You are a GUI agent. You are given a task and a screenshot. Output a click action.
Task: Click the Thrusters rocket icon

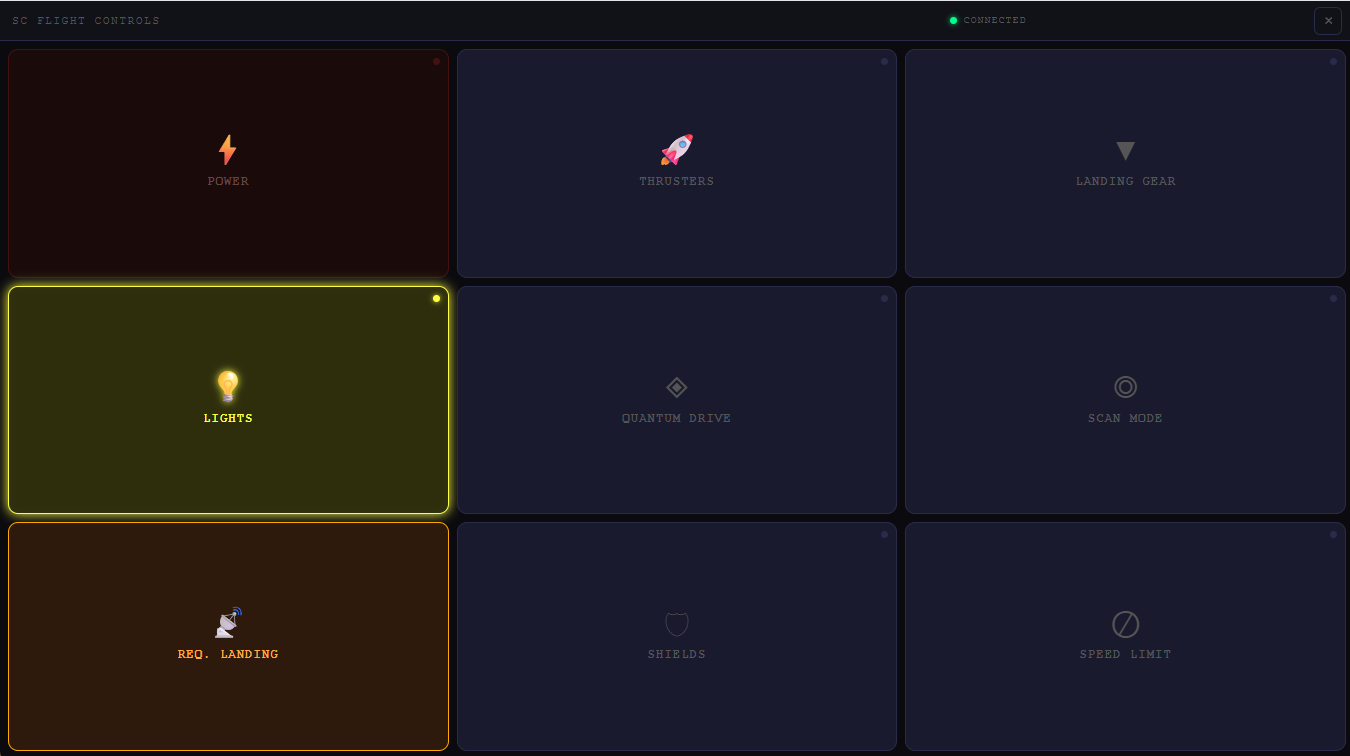(x=677, y=150)
